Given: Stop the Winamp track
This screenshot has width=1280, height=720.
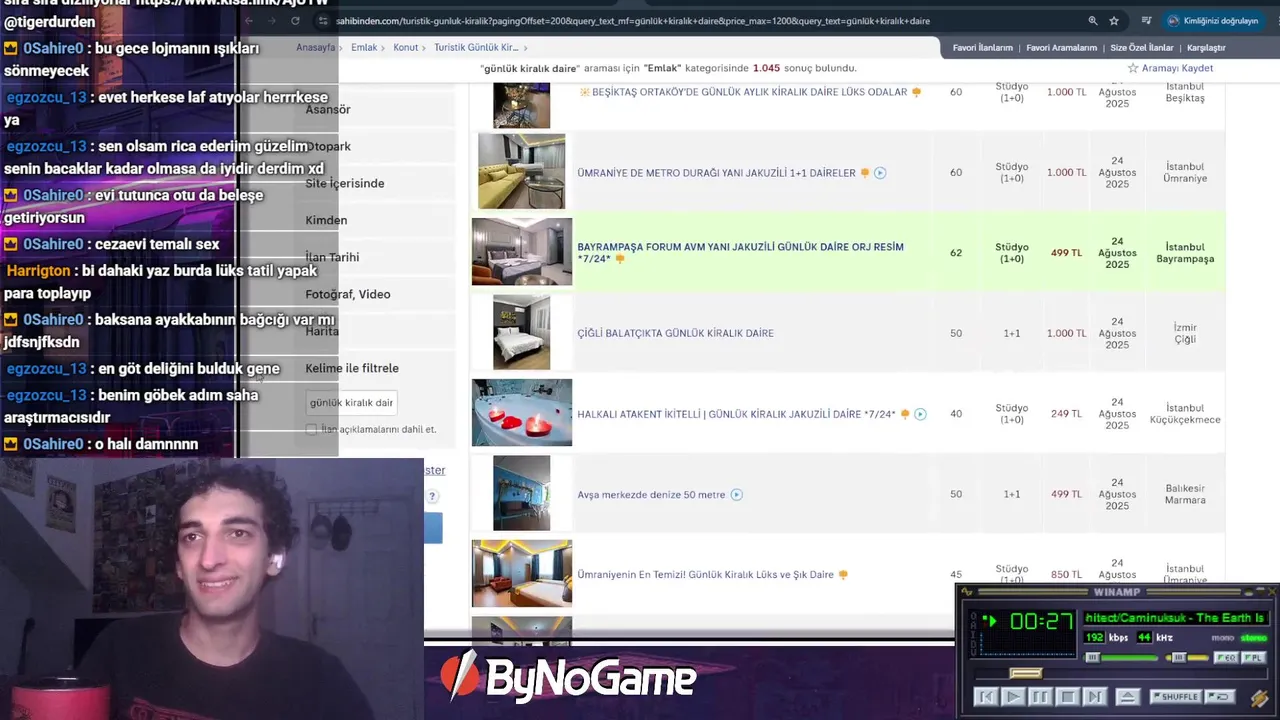Looking at the screenshot, I should 1068,697.
